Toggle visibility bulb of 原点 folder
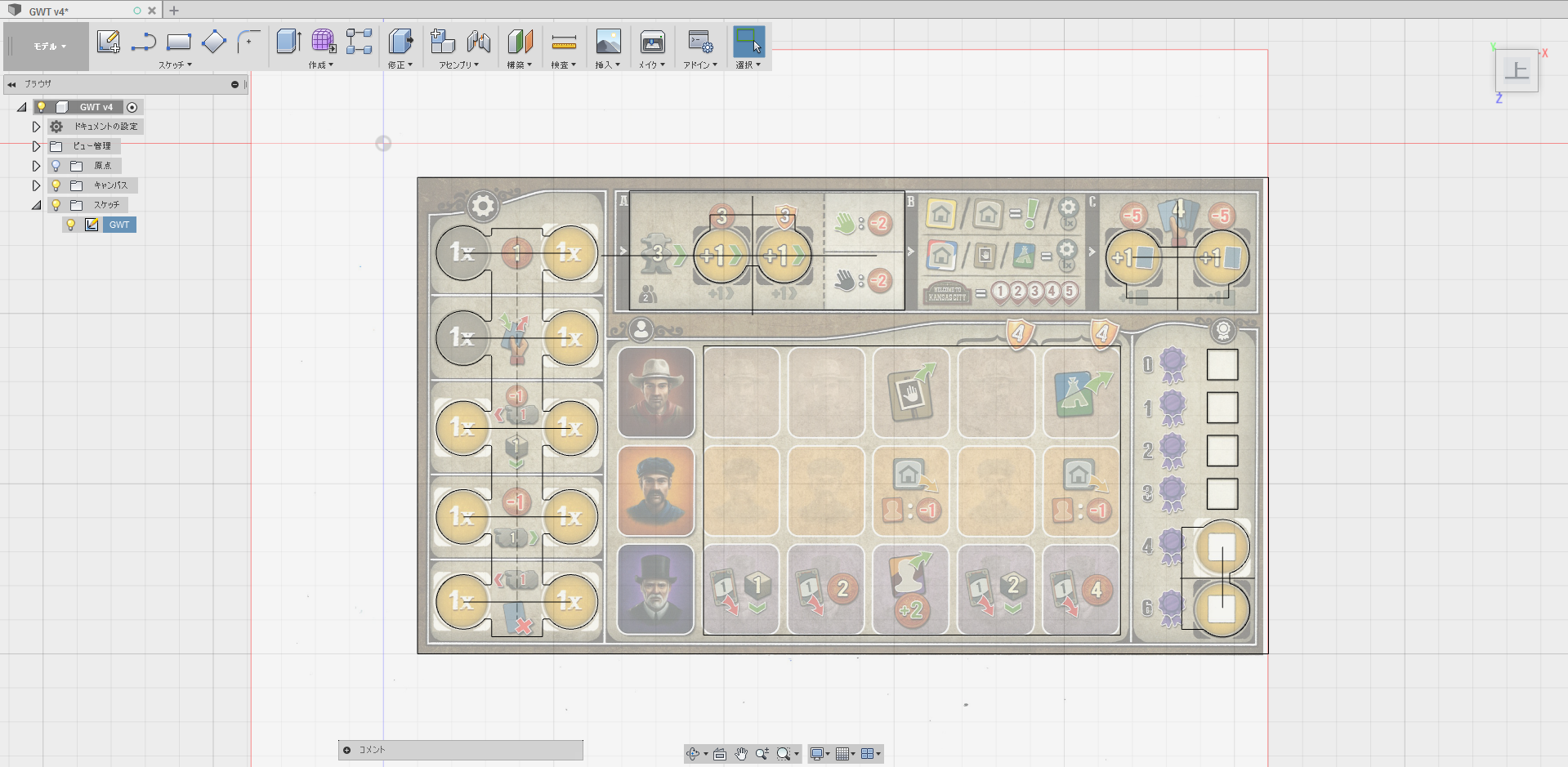Viewport: 1568px width, 767px height. [x=56, y=166]
